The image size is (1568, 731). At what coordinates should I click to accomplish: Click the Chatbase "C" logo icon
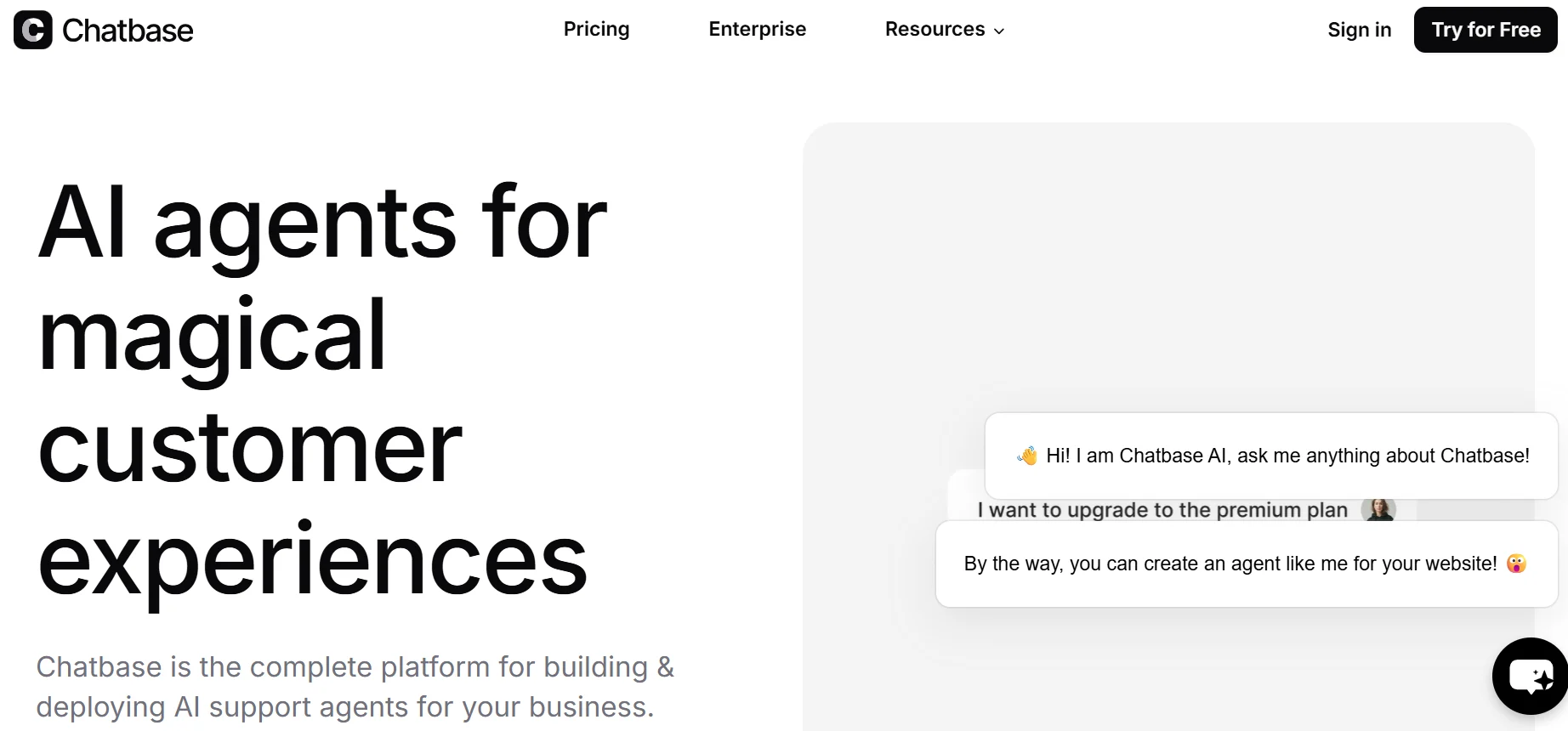pyautogui.click(x=31, y=31)
